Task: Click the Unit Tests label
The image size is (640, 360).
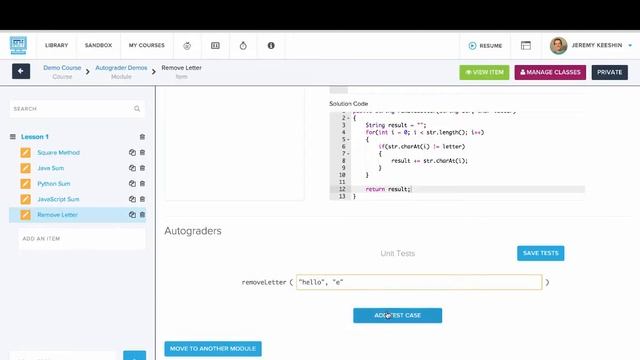Action: (398, 253)
